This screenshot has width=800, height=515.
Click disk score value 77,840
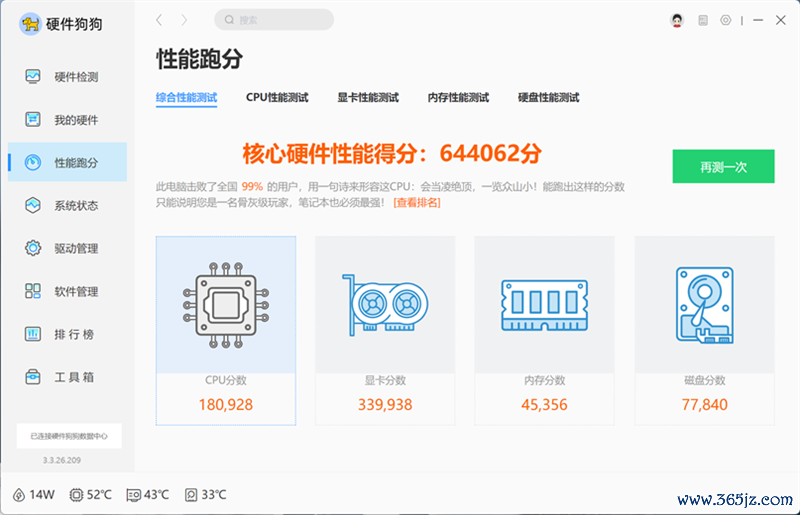(705, 405)
